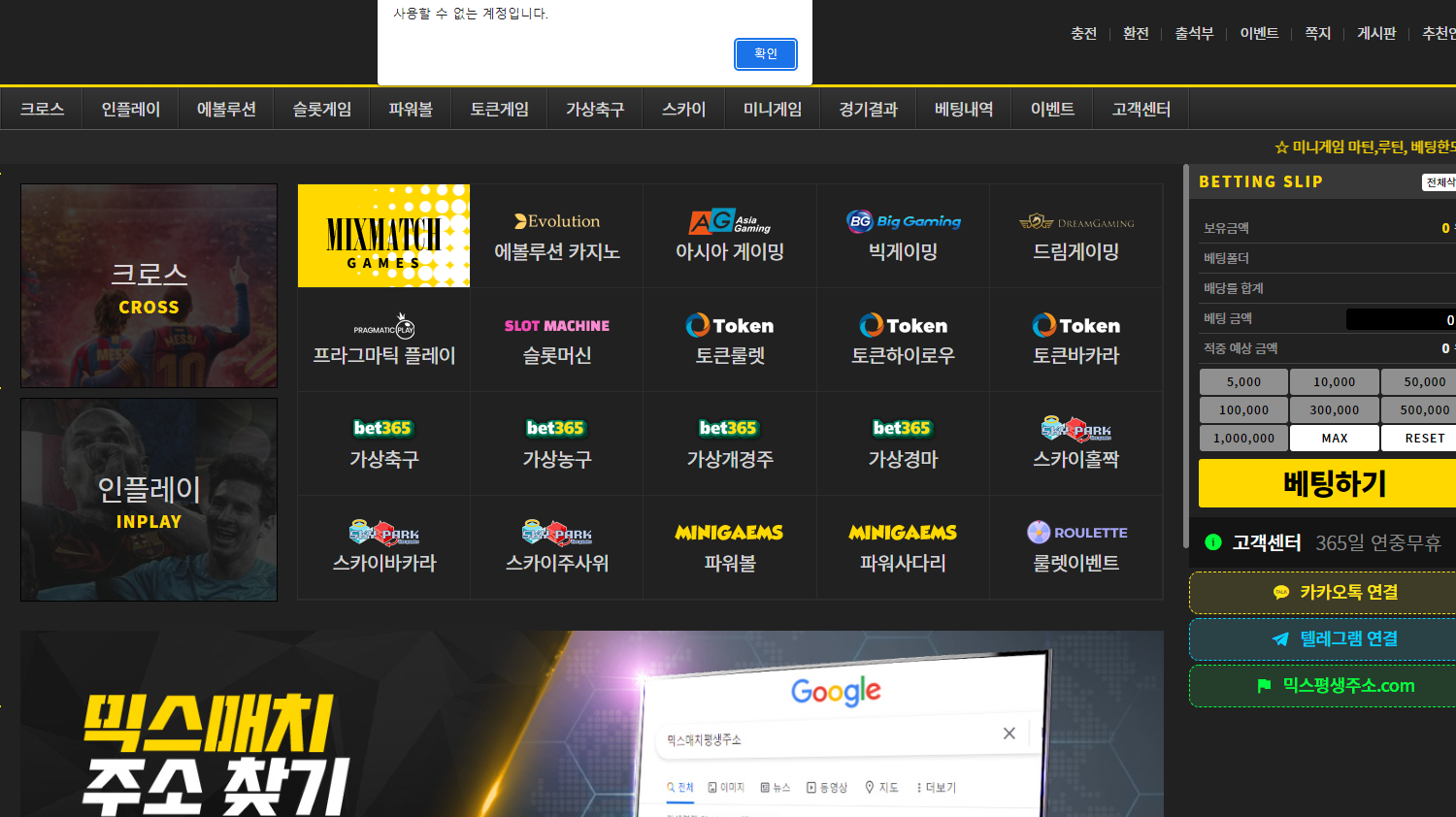Open DreamGaming 드림게이밍 tile

1076,236
